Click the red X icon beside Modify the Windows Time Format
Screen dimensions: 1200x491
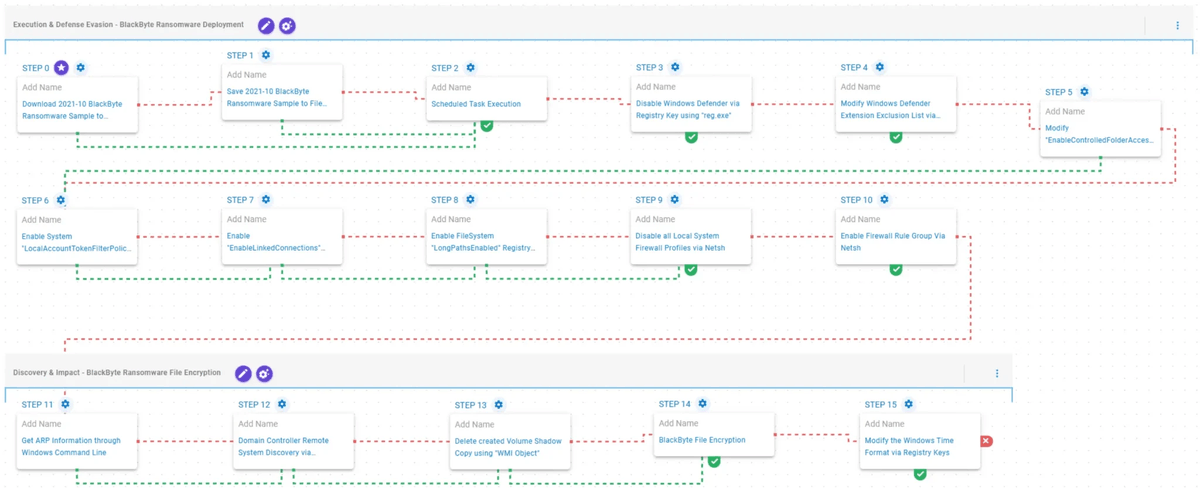click(x=987, y=441)
